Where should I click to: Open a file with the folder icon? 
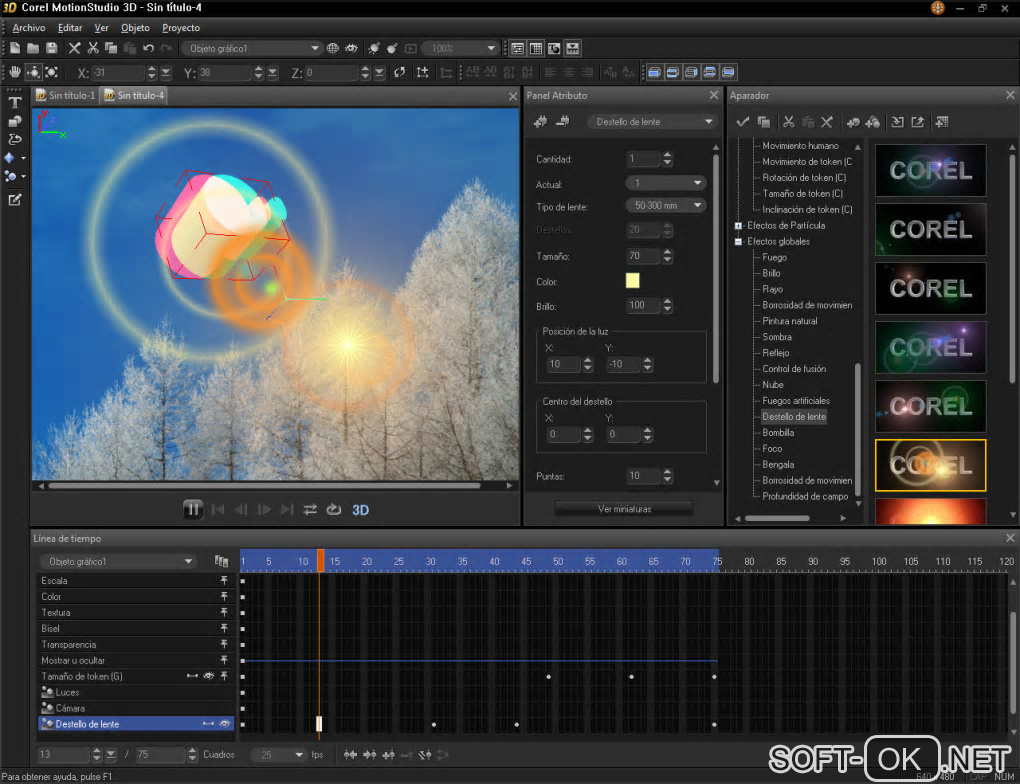click(x=33, y=48)
